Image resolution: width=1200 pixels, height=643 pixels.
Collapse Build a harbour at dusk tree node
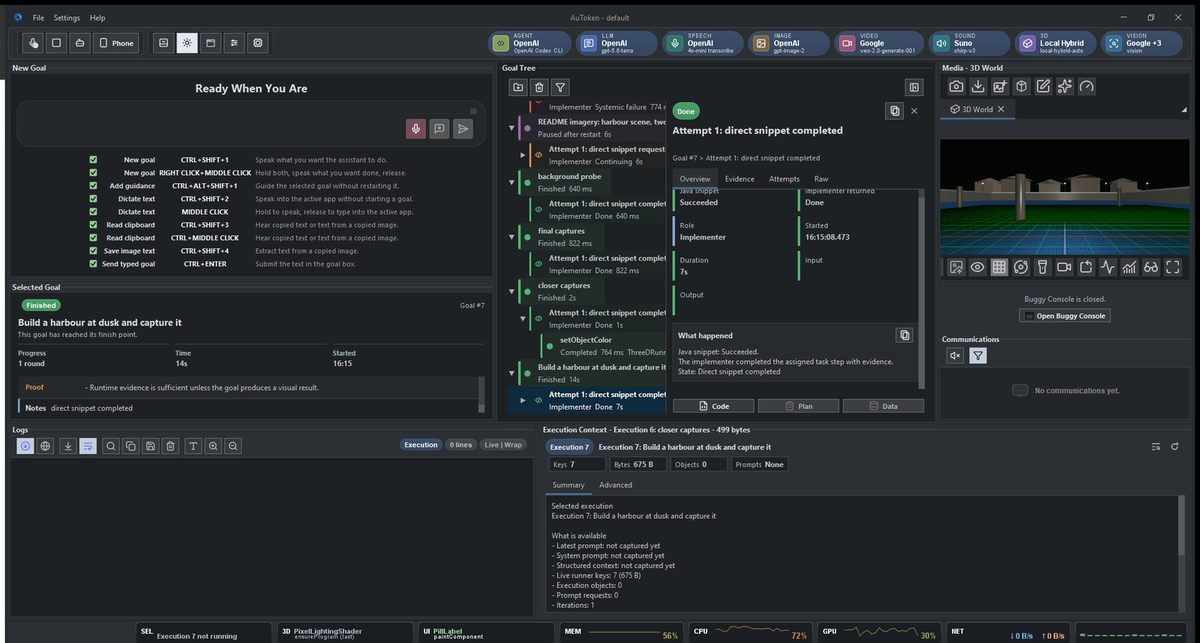[x=512, y=373]
